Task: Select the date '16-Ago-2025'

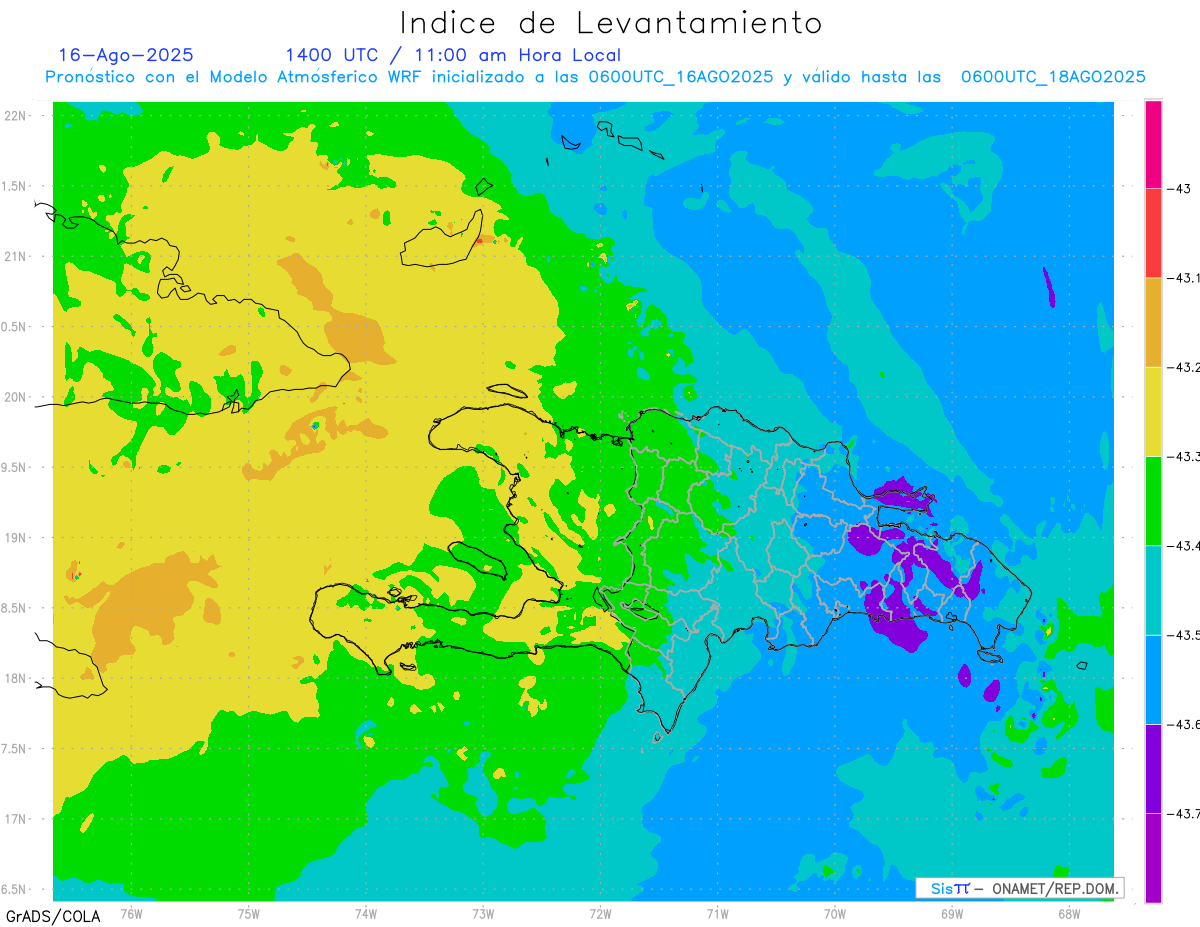Action: pyautogui.click(x=126, y=55)
